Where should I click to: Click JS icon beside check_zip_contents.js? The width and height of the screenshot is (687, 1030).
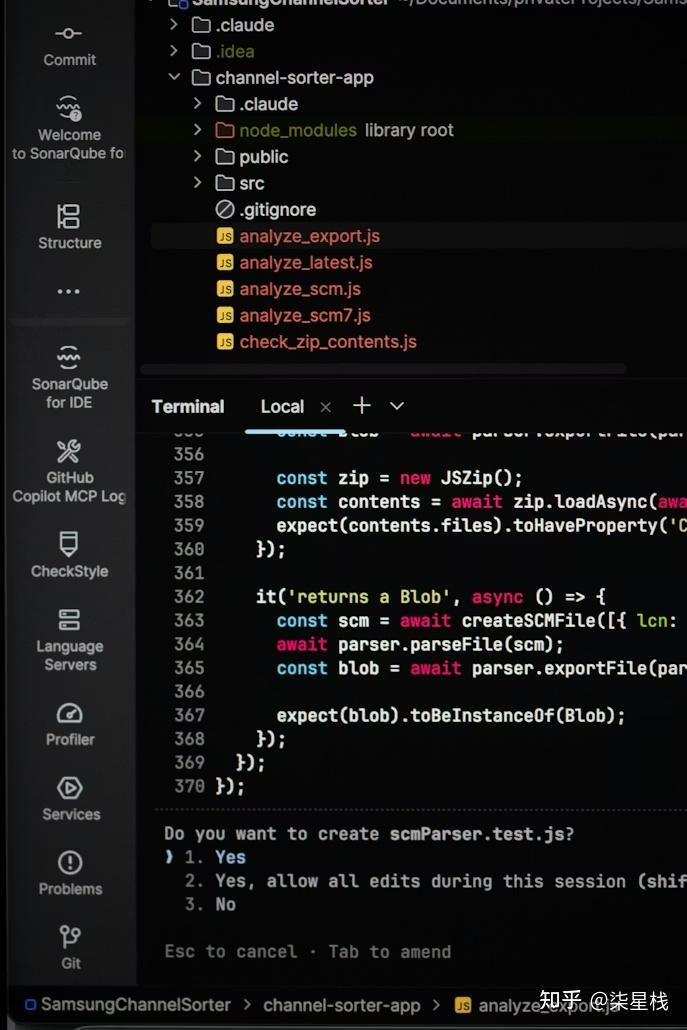[x=225, y=342]
